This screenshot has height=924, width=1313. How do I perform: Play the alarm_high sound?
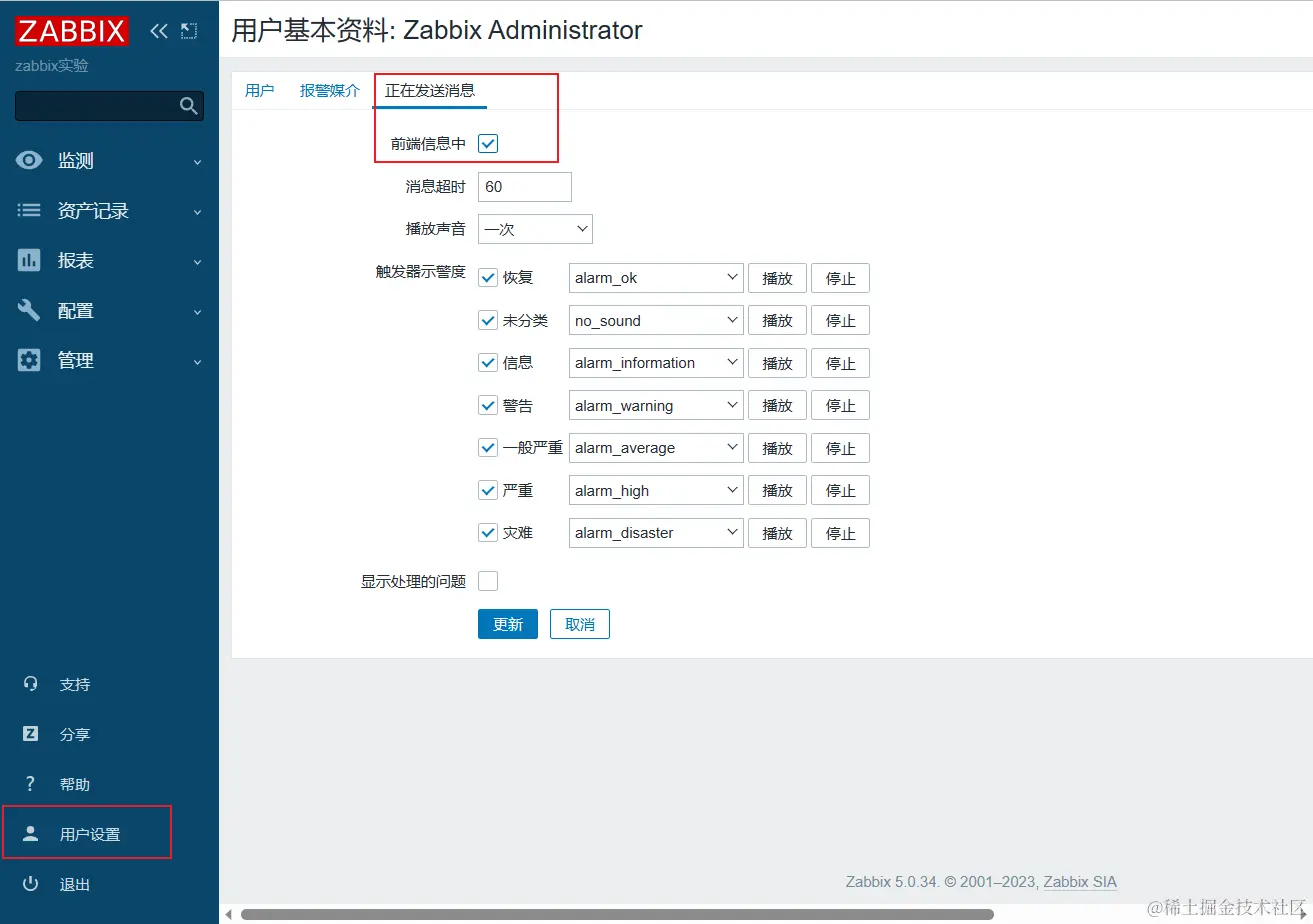click(x=777, y=491)
